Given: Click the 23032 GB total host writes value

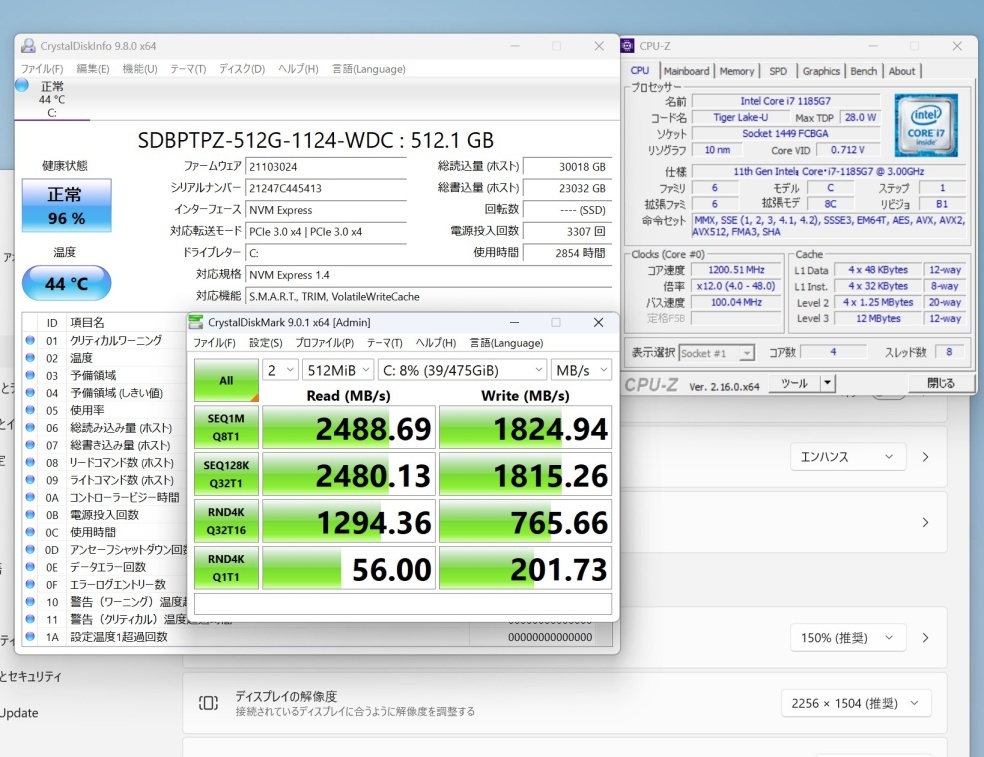Looking at the screenshot, I should coord(567,188).
